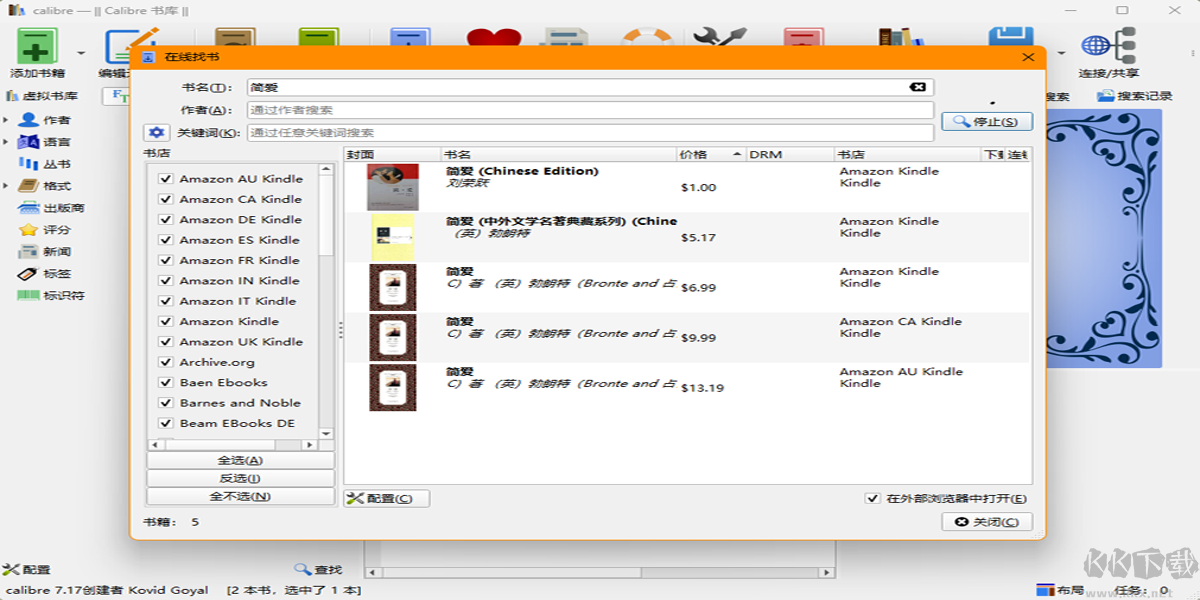Viewport: 1200px width, 600px height.
Task: Disable open in external browser checkbox
Action: [x=873, y=499]
